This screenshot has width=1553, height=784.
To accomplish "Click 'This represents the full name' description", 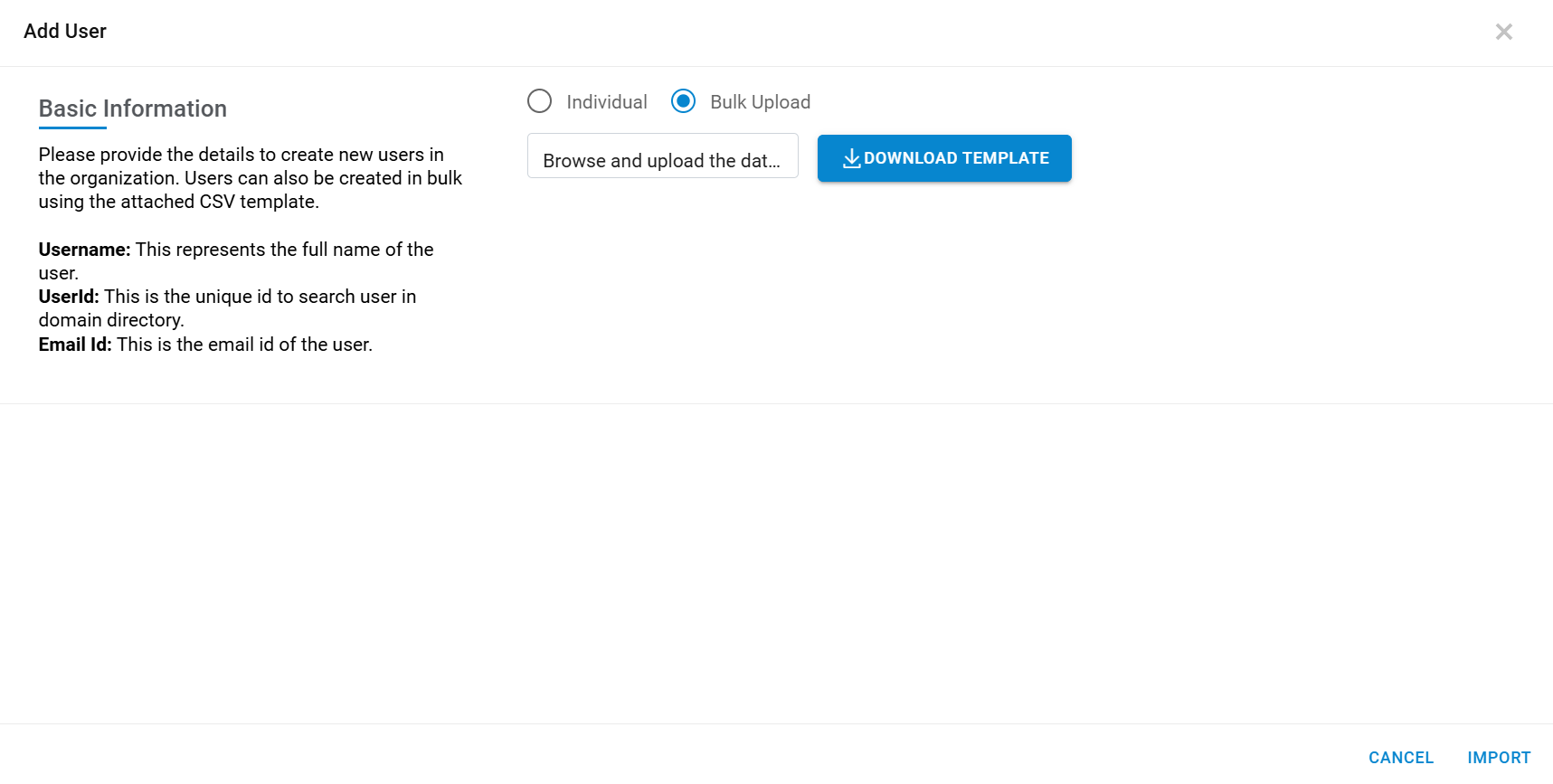I will pos(284,250).
